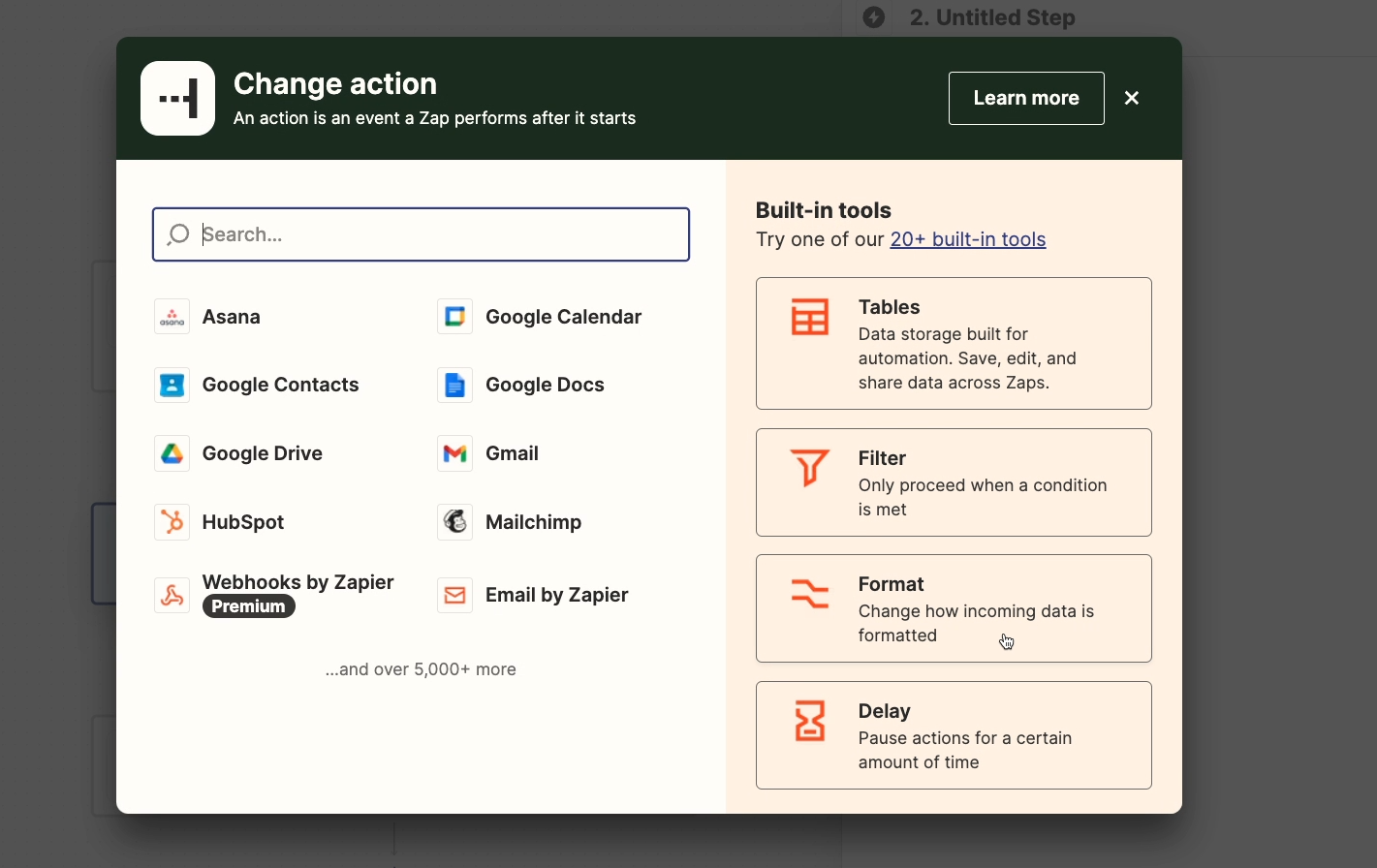
Task: Choose Google Contacts app label
Action: [280, 385]
